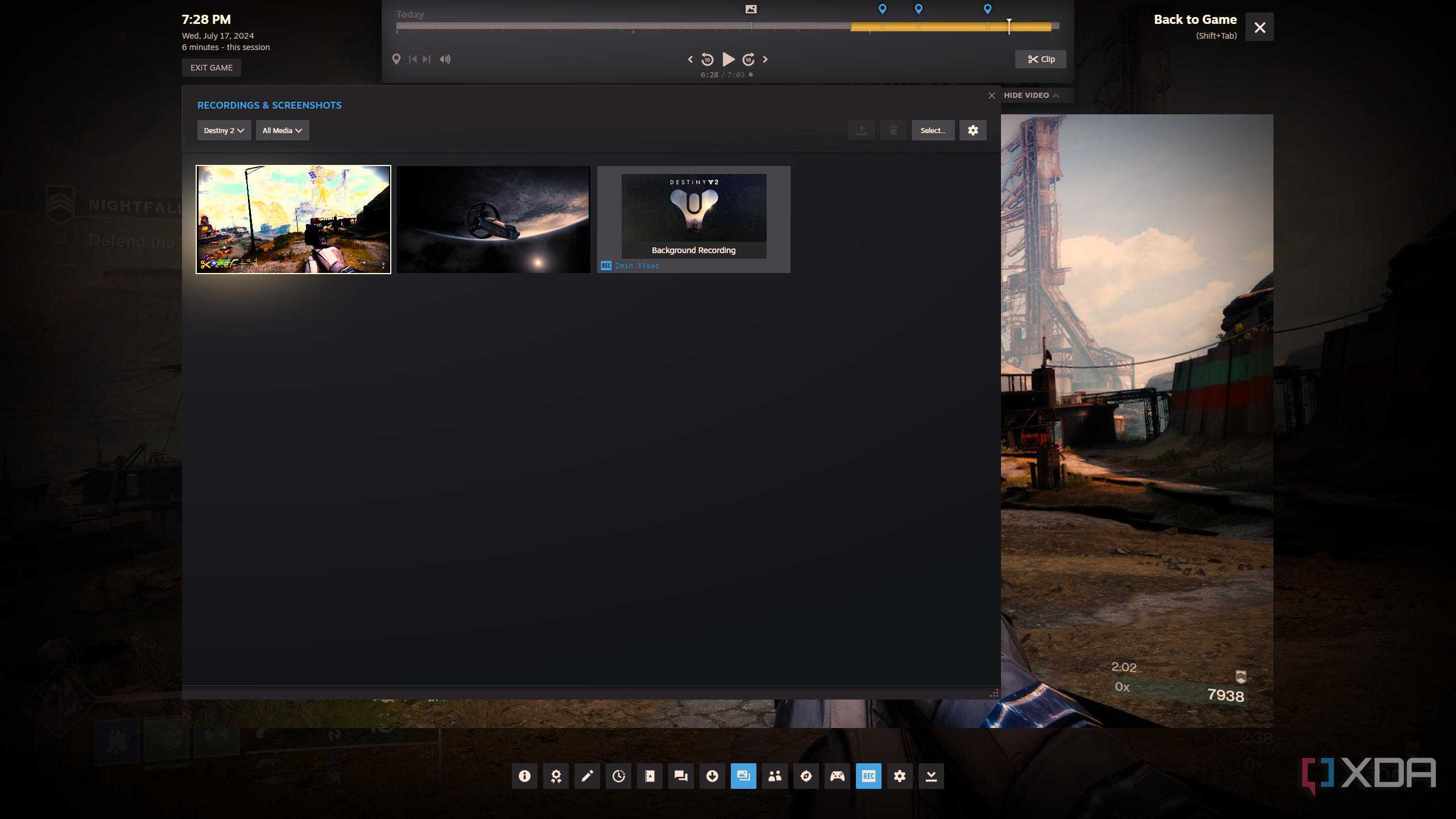
Task: Click the EXIT GAME button
Action: (212, 68)
